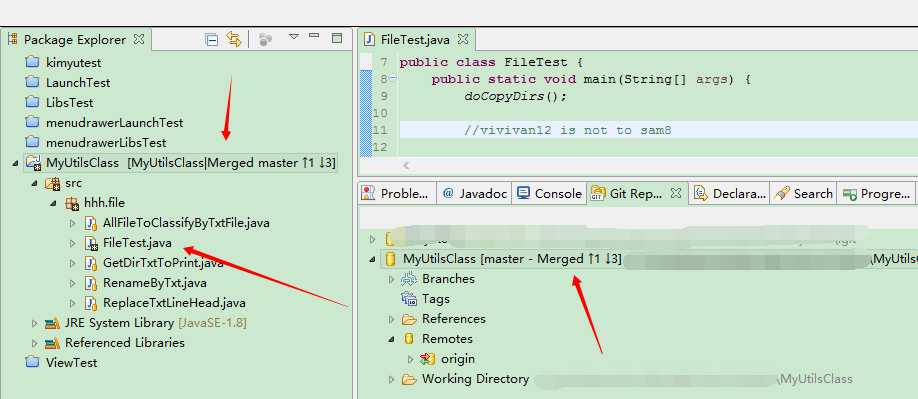Select MyUtilsClass project row in Package Explorer
The width and height of the screenshot is (918, 399).
point(180,163)
